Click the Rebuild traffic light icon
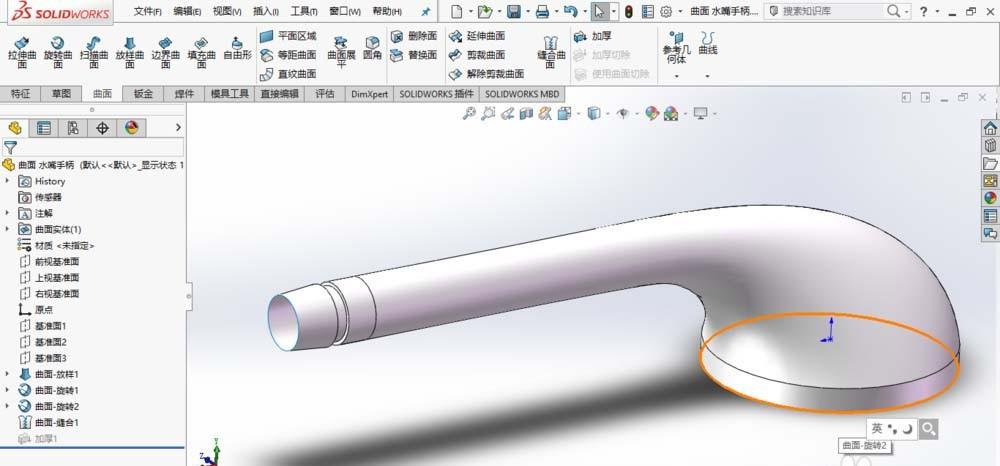Screen dimensions: 1000x466 click(628, 11)
